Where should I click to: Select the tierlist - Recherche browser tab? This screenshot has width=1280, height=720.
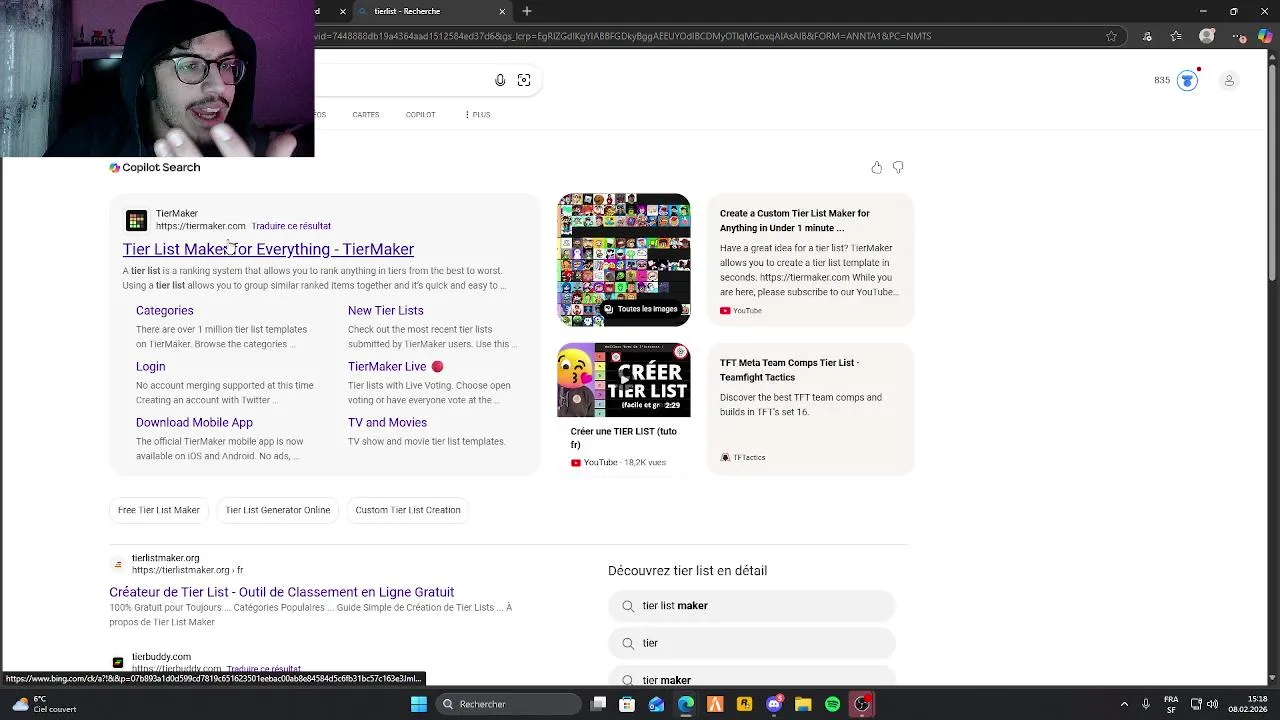pyautogui.click(x=434, y=11)
